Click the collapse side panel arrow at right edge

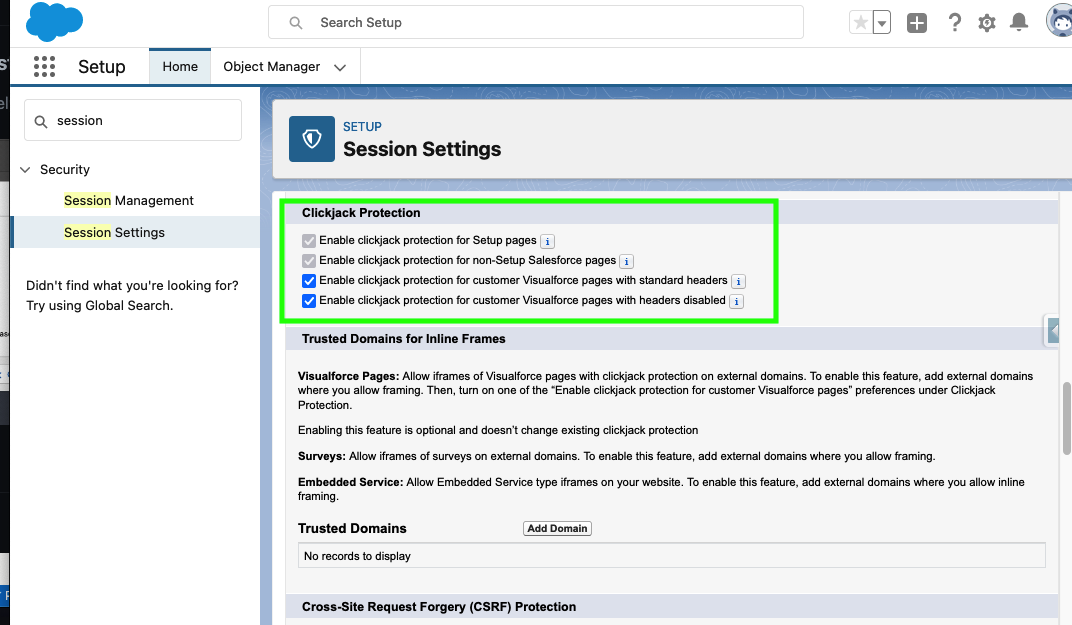click(1053, 331)
